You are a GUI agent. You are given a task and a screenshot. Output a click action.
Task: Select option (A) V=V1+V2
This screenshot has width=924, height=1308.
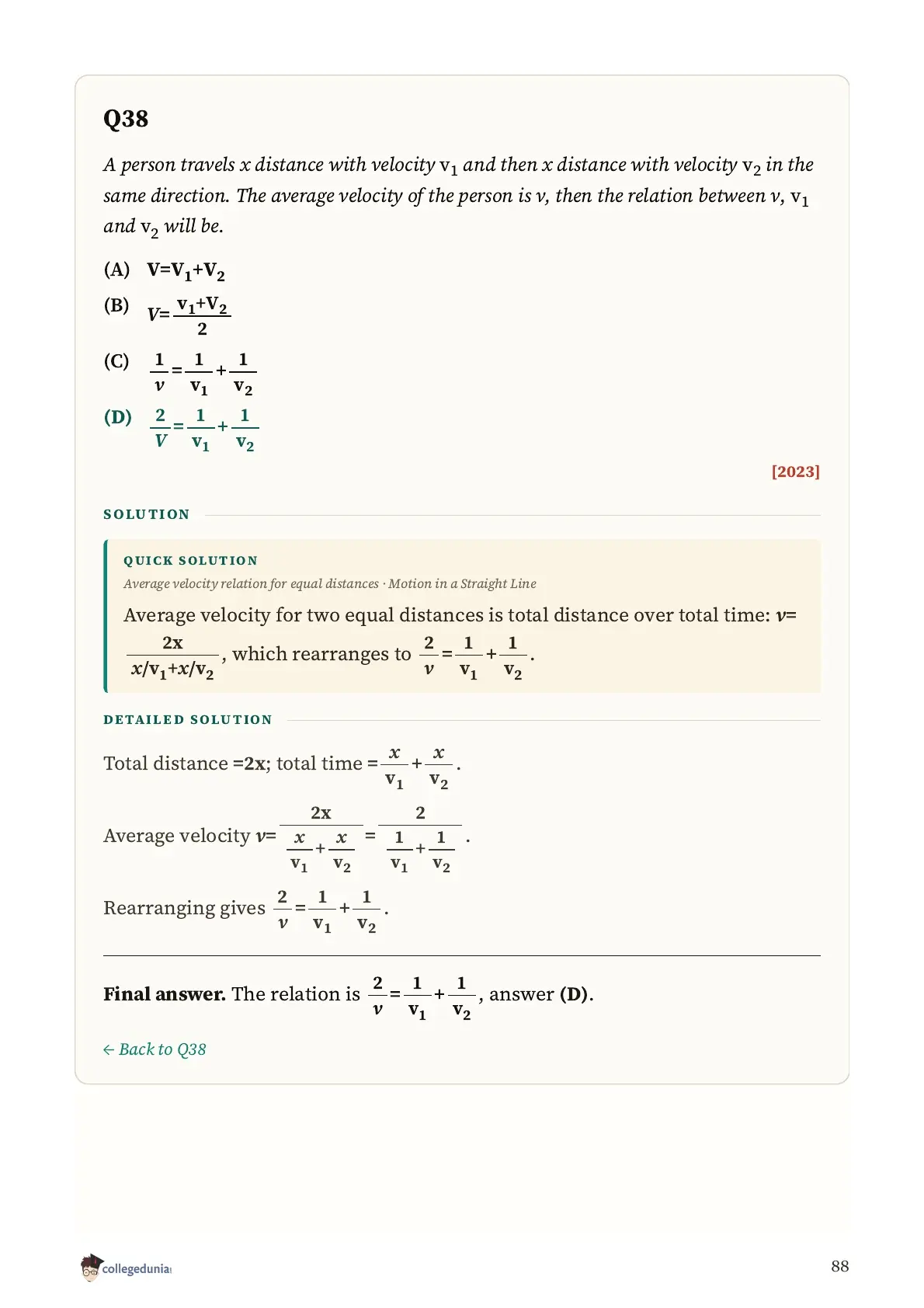pyautogui.click(x=165, y=271)
